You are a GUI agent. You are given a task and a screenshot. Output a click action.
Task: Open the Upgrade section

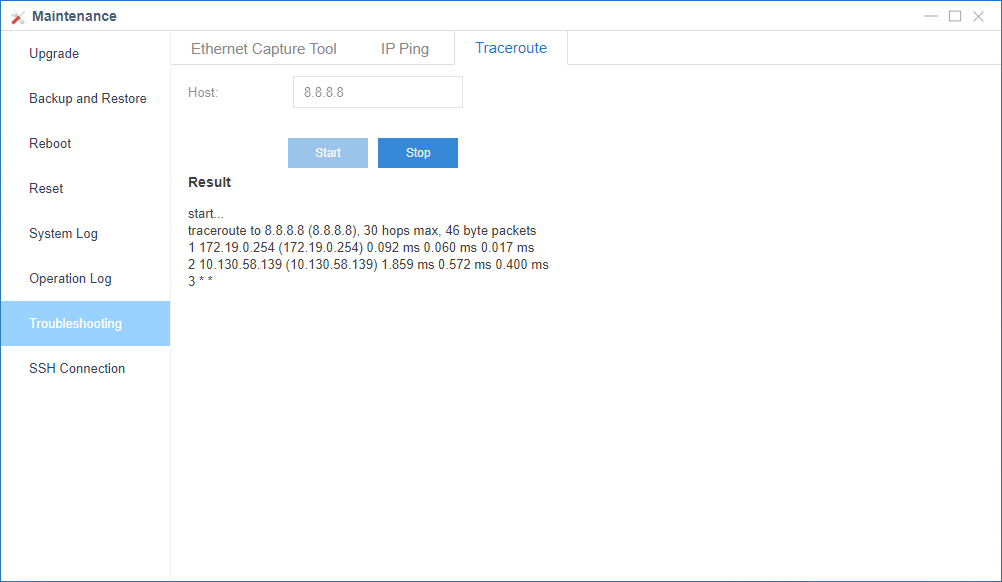[x=54, y=54]
